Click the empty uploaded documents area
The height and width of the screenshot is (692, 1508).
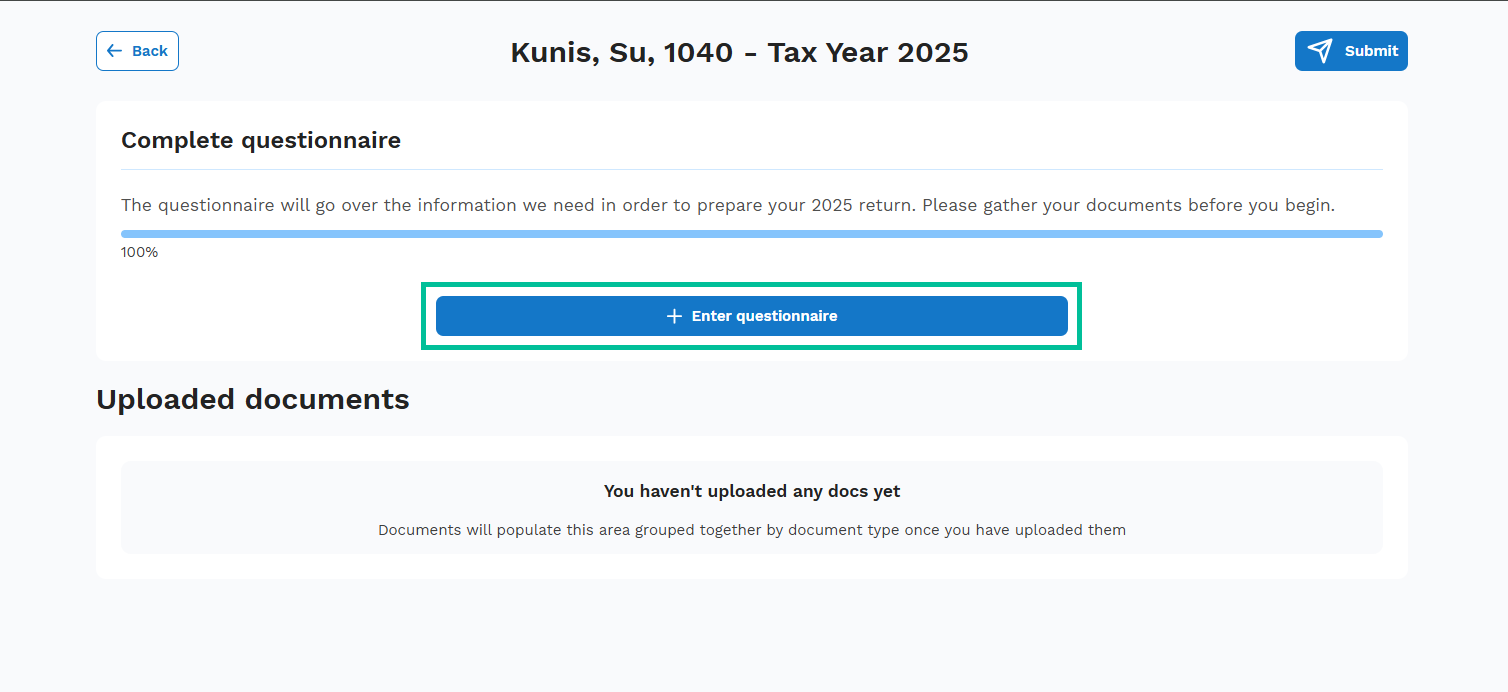751,505
